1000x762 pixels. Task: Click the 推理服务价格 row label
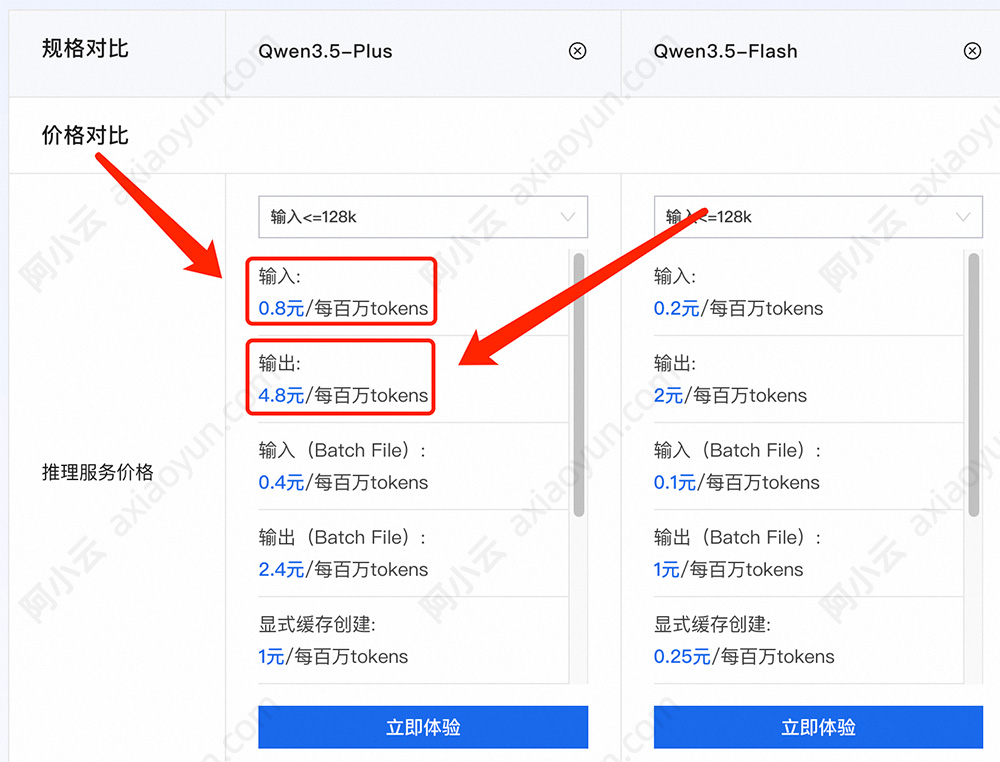(95, 472)
